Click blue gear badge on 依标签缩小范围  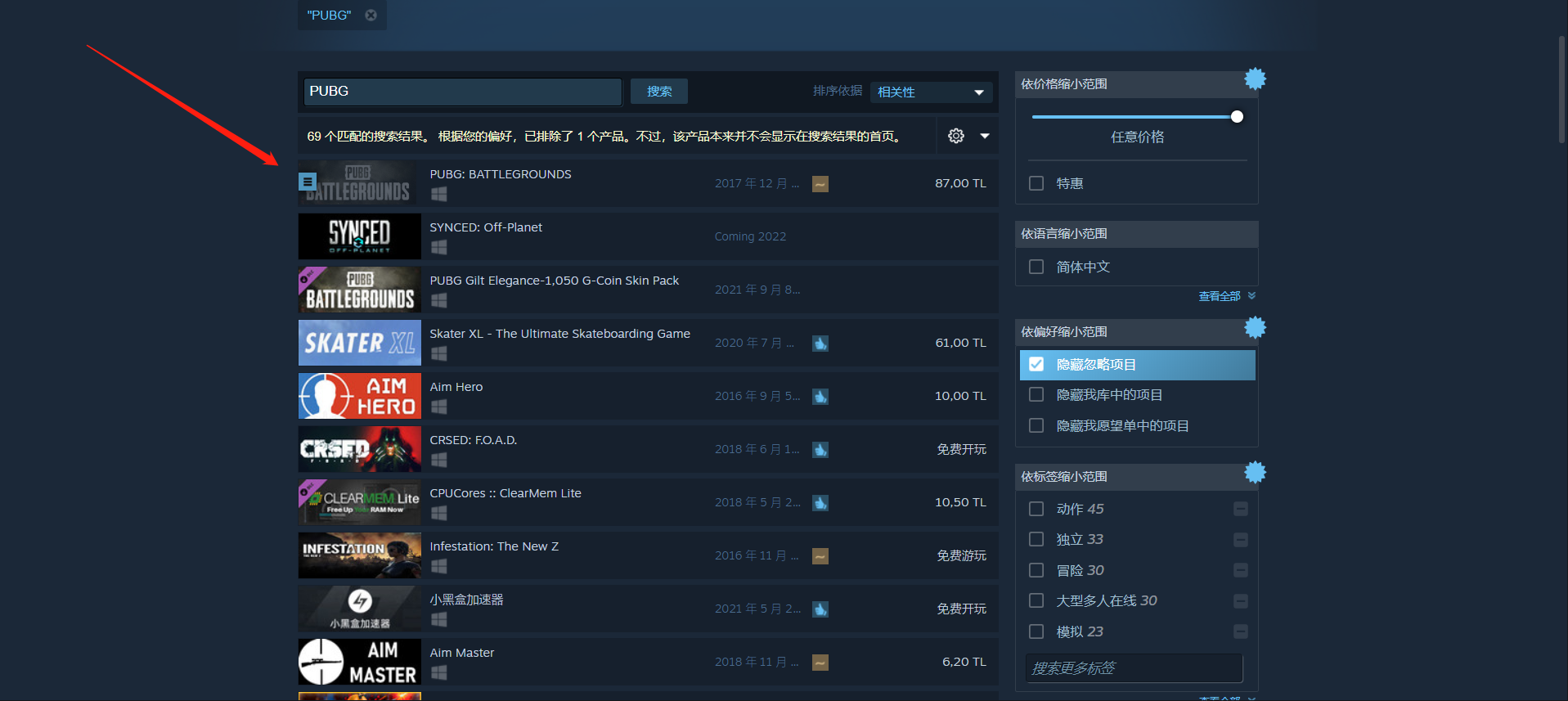pyautogui.click(x=1255, y=472)
